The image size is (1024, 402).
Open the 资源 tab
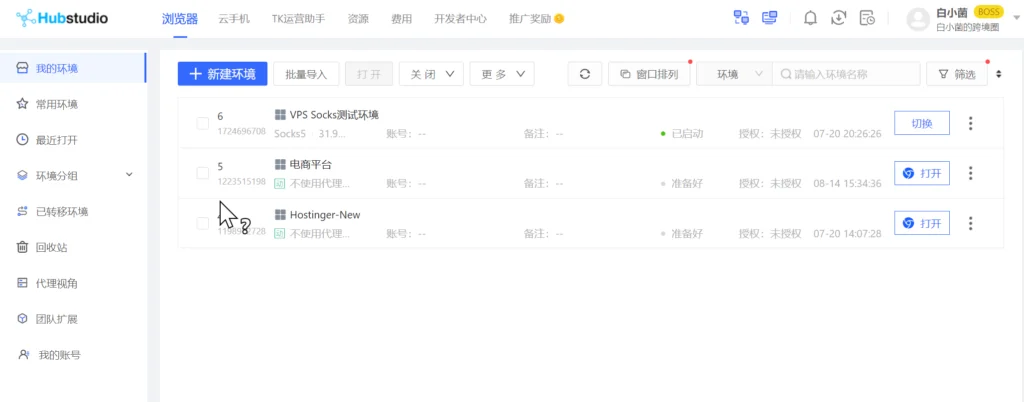[x=359, y=19]
